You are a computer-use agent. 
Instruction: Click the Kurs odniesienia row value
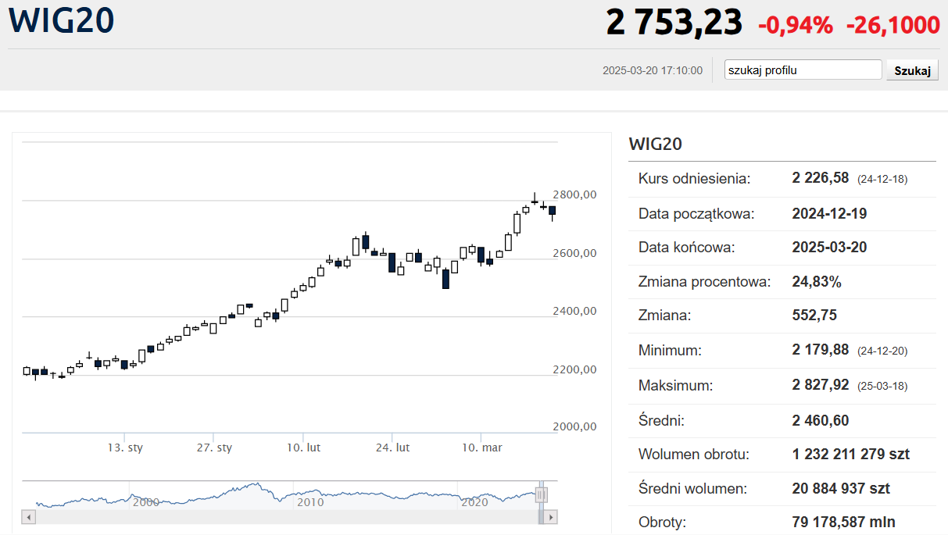pyautogui.click(x=820, y=178)
